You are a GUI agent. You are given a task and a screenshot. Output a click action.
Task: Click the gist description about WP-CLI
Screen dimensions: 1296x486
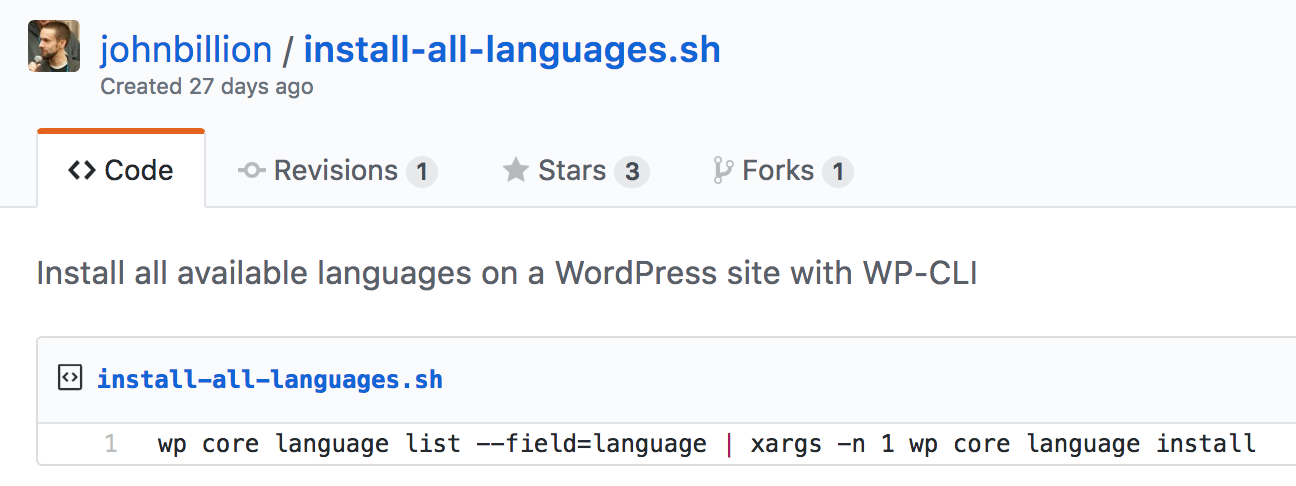click(x=506, y=272)
